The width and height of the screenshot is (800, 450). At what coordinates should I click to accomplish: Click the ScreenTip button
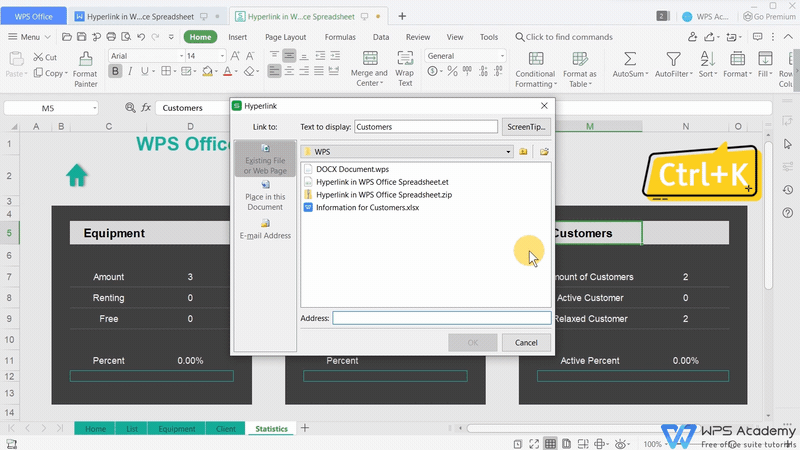tap(526, 127)
